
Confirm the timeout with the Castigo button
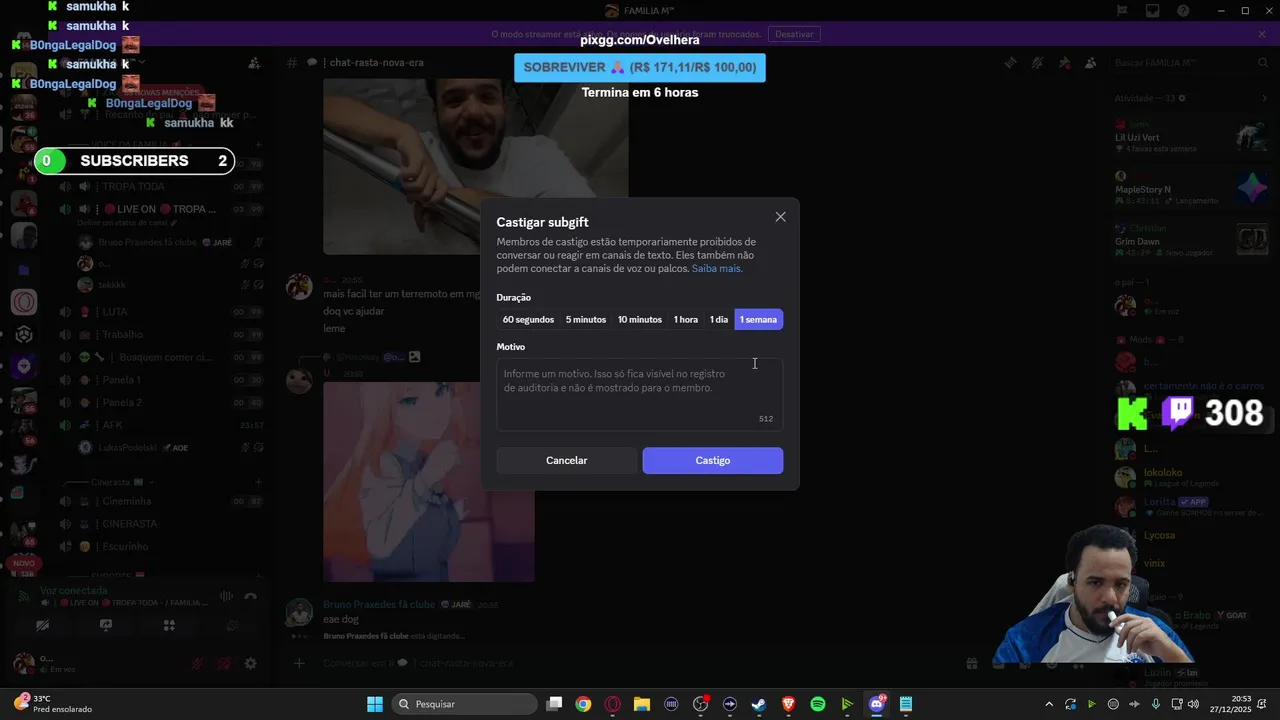click(x=713, y=460)
